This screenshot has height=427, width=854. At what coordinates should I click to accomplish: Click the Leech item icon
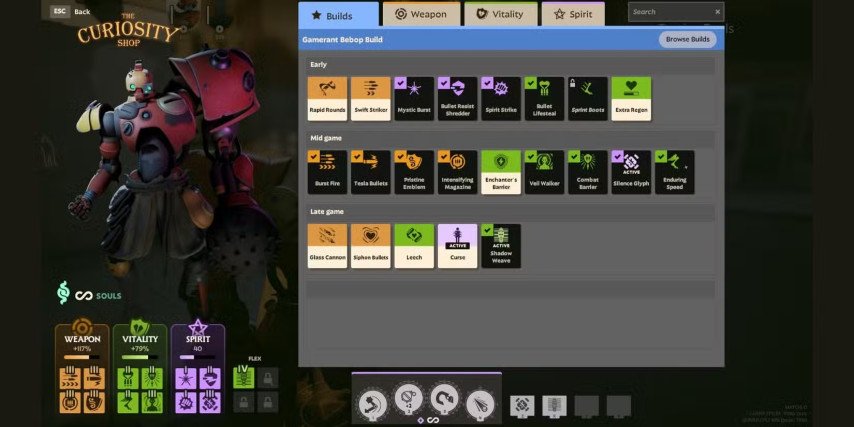pos(414,245)
